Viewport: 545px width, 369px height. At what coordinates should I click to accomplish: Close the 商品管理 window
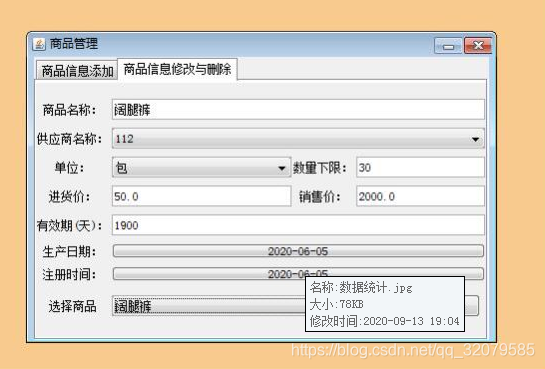(x=478, y=46)
